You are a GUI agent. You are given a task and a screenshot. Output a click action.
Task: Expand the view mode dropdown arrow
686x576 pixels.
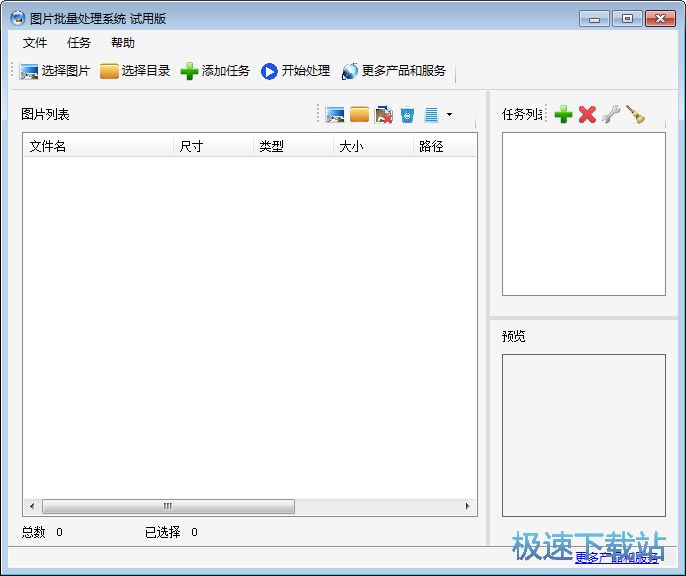[449, 115]
